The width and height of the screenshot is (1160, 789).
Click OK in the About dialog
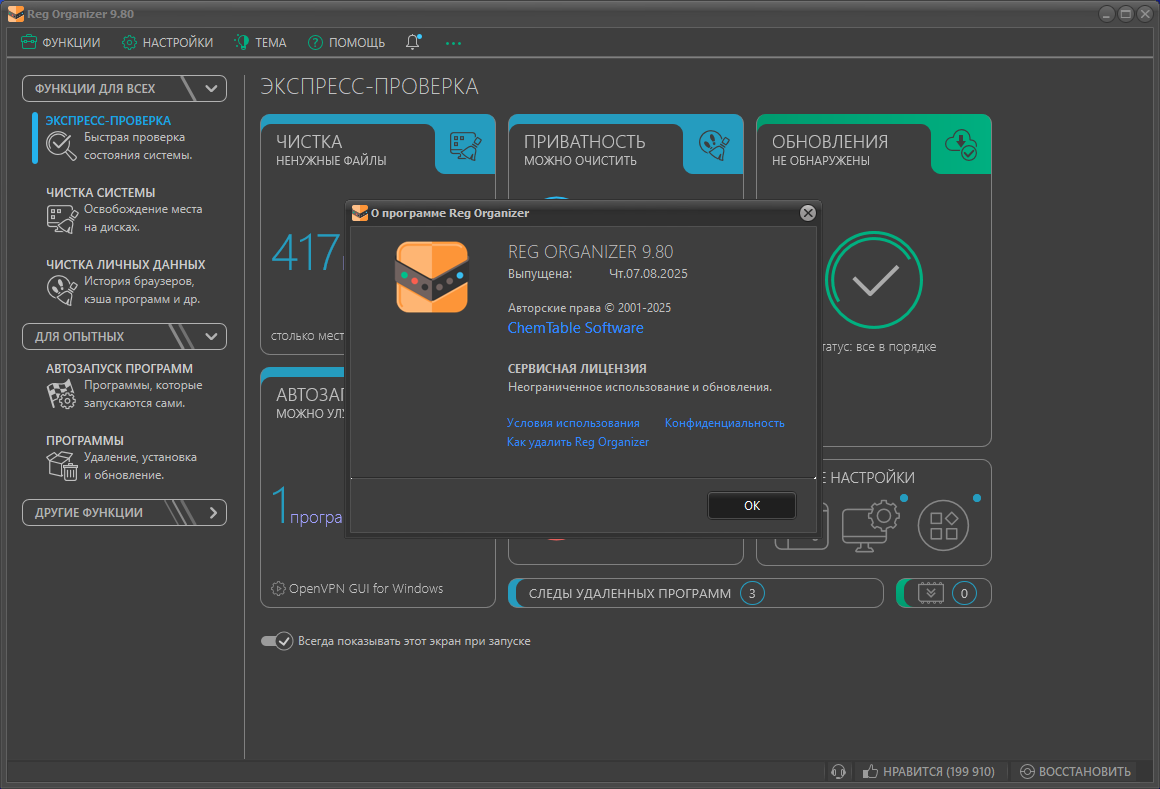(x=752, y=506)
